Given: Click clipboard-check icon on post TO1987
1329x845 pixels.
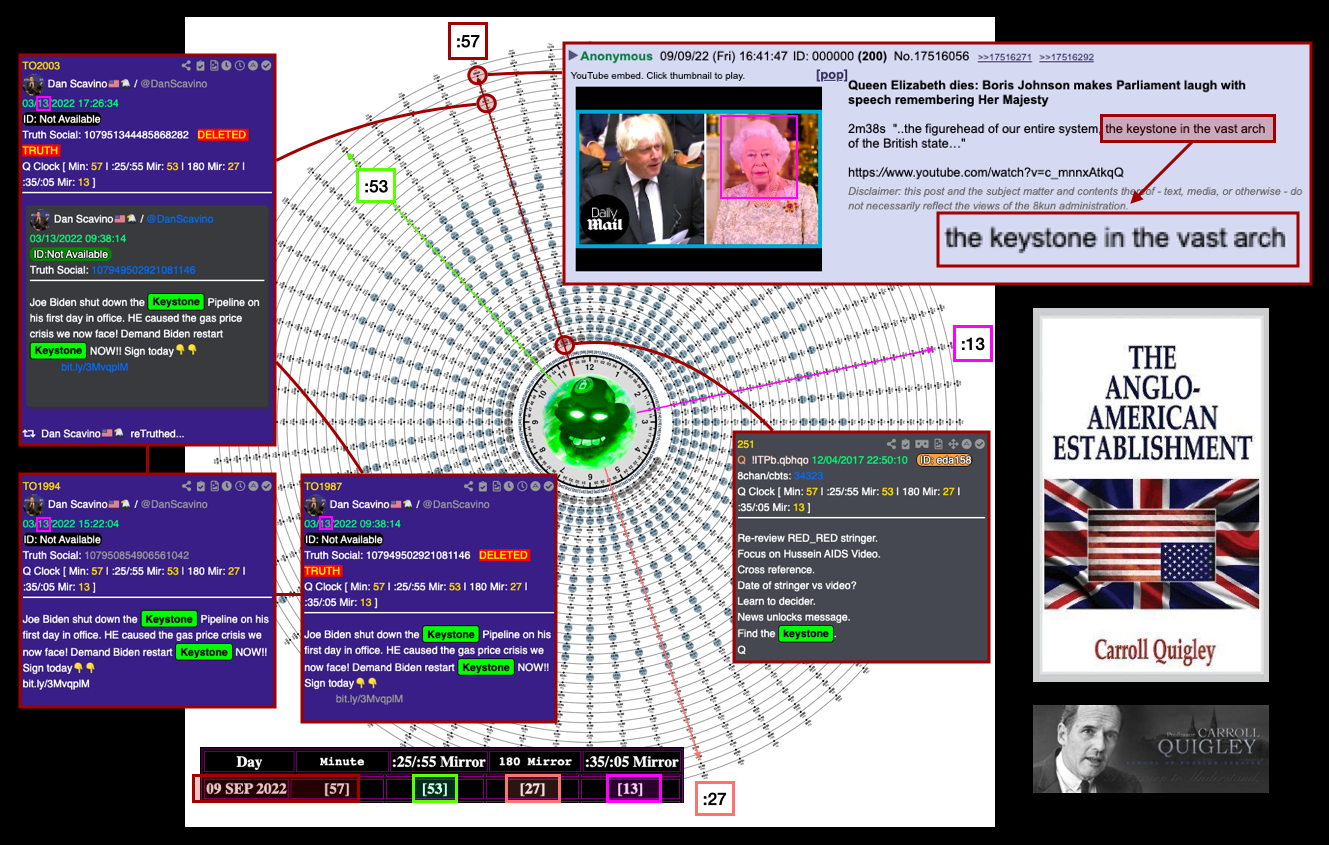Looking at the screenshot, I should pos(482,486).
